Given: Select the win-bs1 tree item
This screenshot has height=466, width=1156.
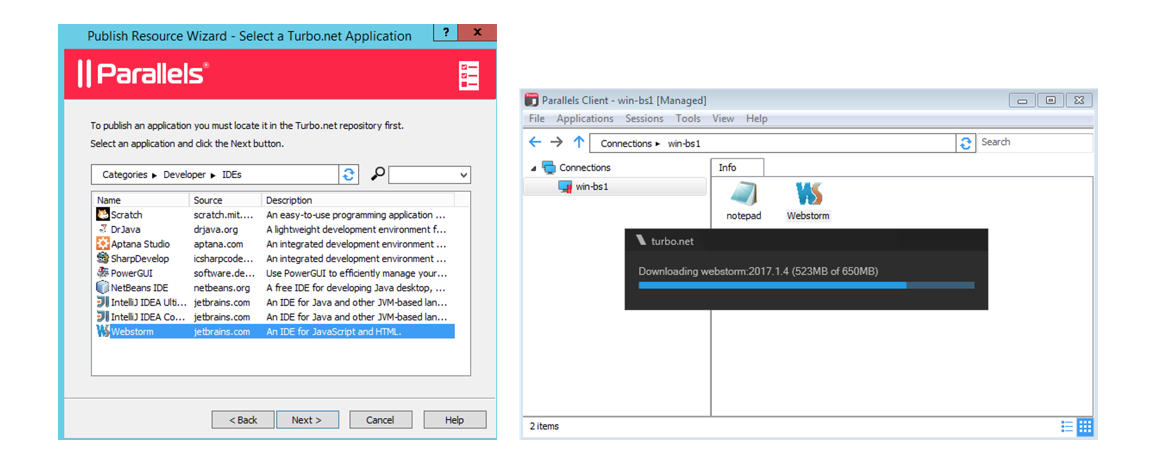Looking at the screenshot, I should pos(614,187).
